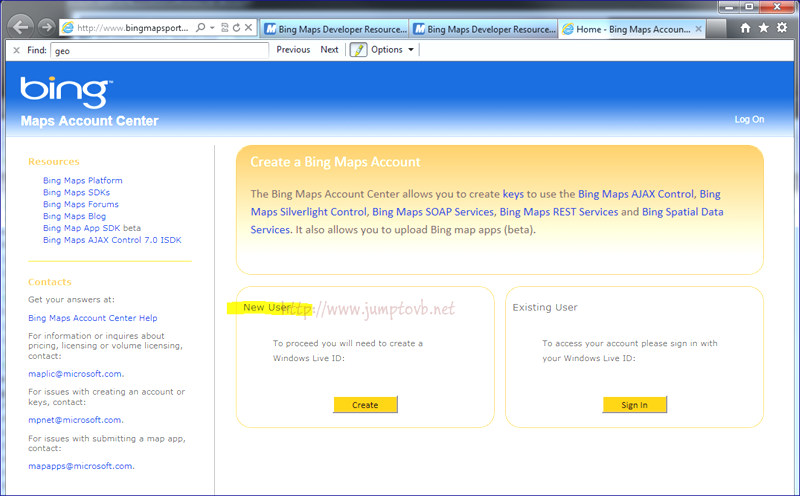800x496 pixels.
Task: Open a new blank tab
Action: tap(716, 29)
